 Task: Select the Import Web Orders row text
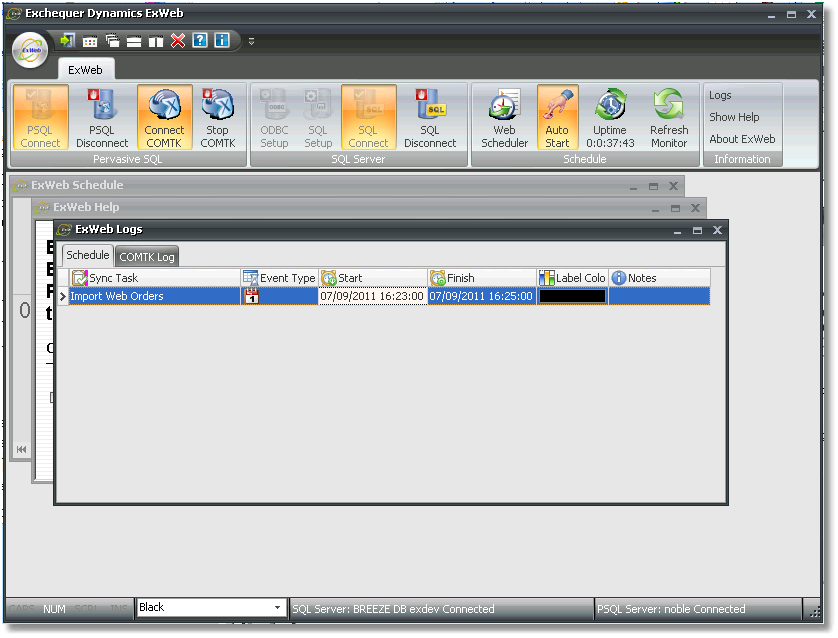click(x=117, y=296)
